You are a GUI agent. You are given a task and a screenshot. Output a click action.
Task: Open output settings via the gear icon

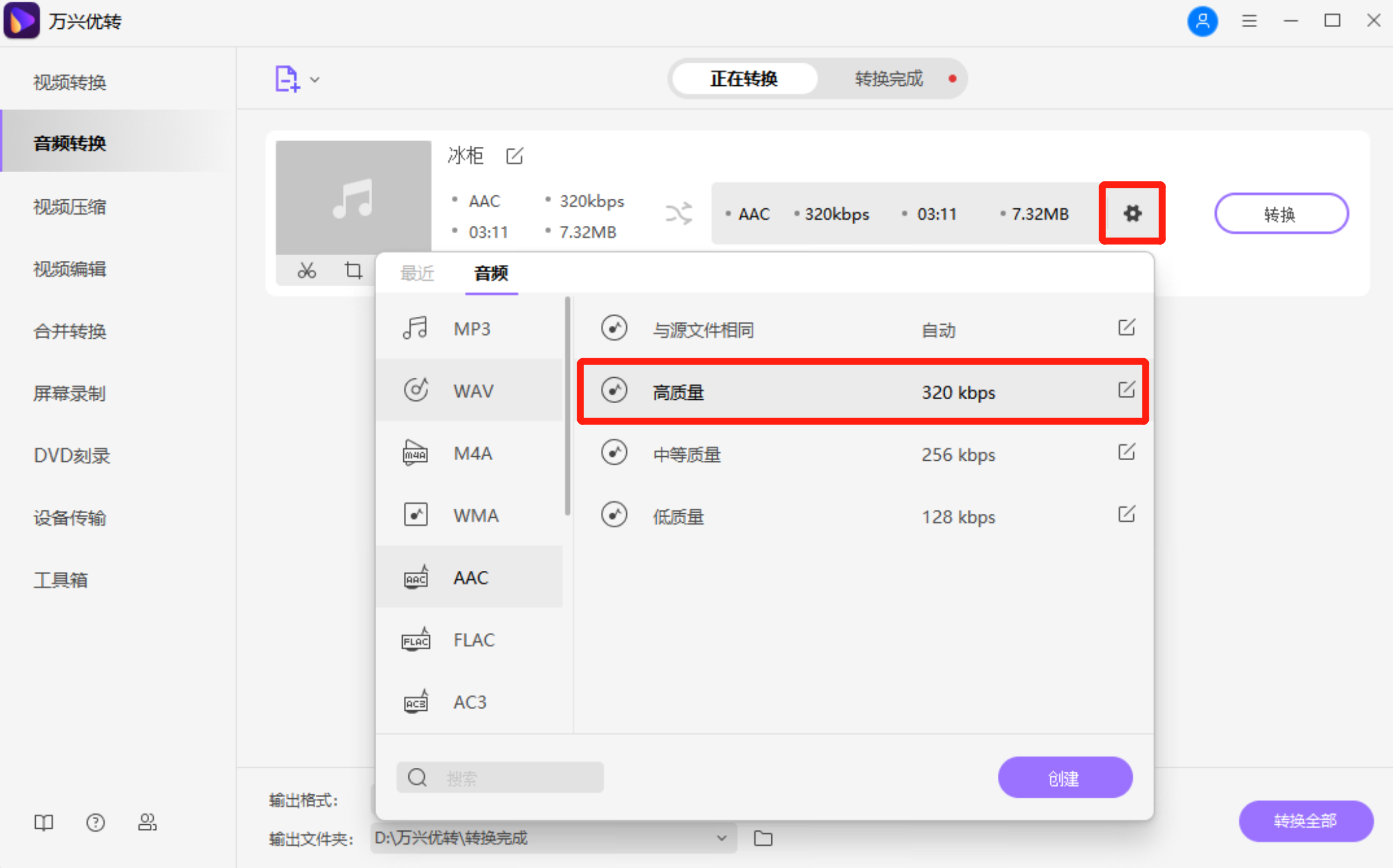point(1132,213)
